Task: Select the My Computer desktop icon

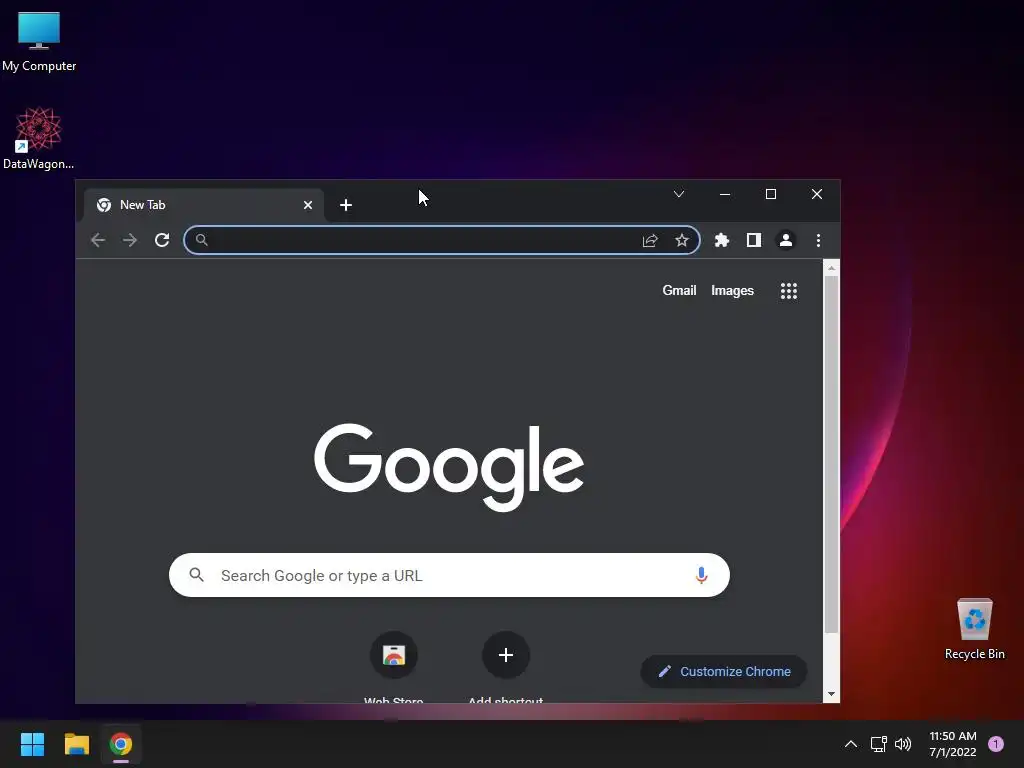Action: (x=39, y=41)
